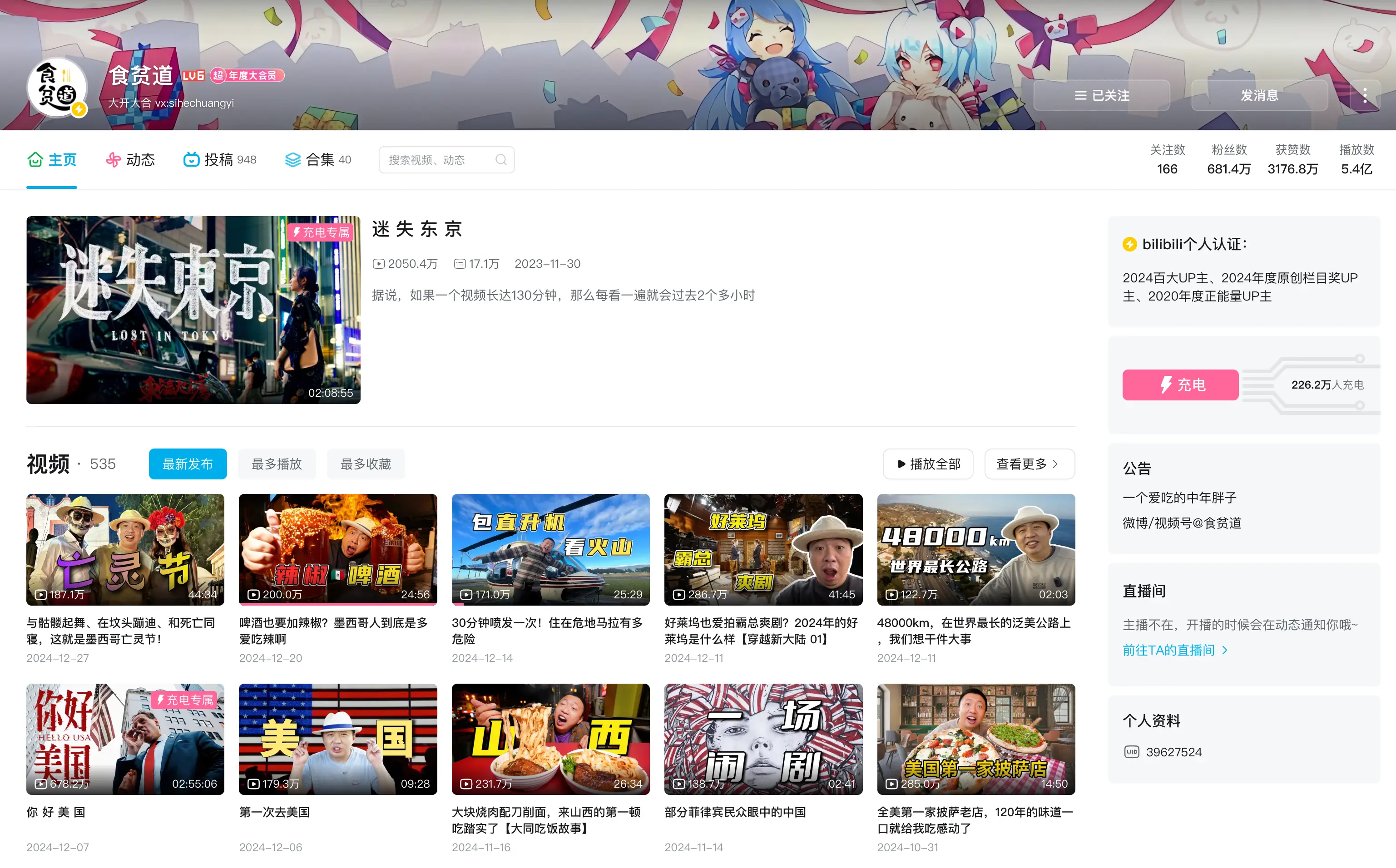Follow the 前往TA的直播间 link
The height and width of the screenshot is (868, 1396).
[1175, 651]
